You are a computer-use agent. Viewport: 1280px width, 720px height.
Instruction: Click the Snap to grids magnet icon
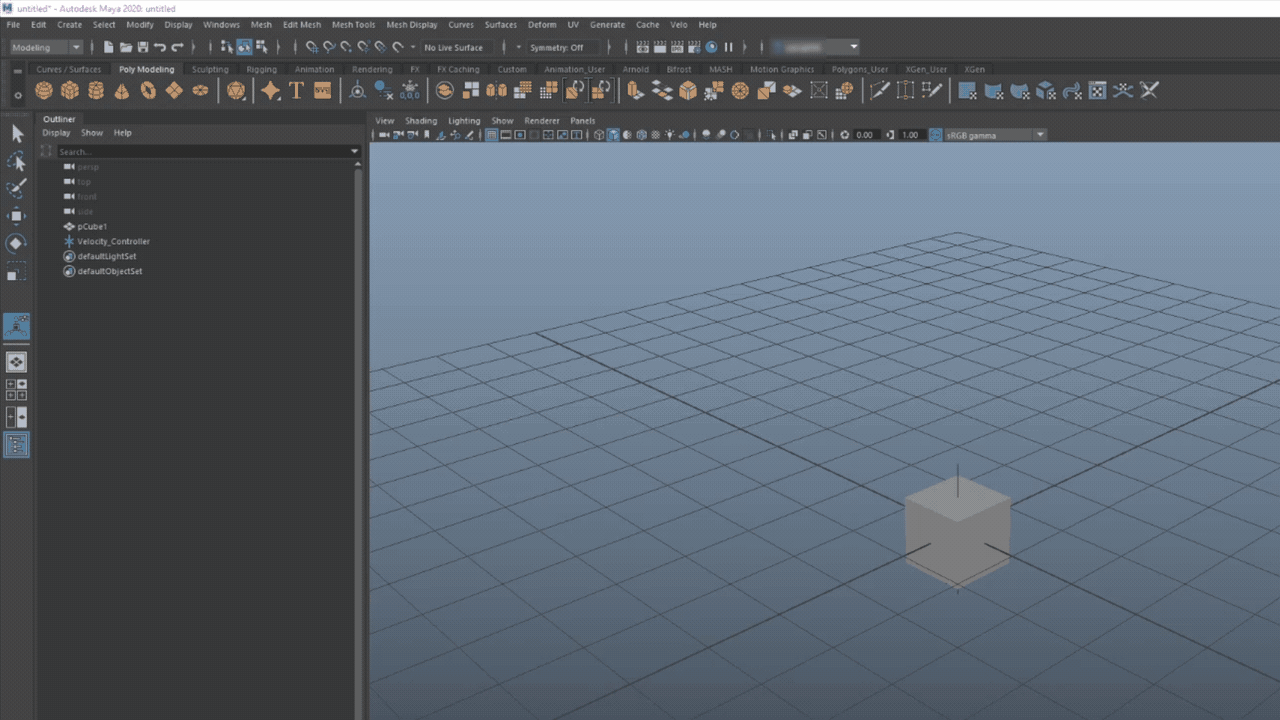[x=312, y=47]
